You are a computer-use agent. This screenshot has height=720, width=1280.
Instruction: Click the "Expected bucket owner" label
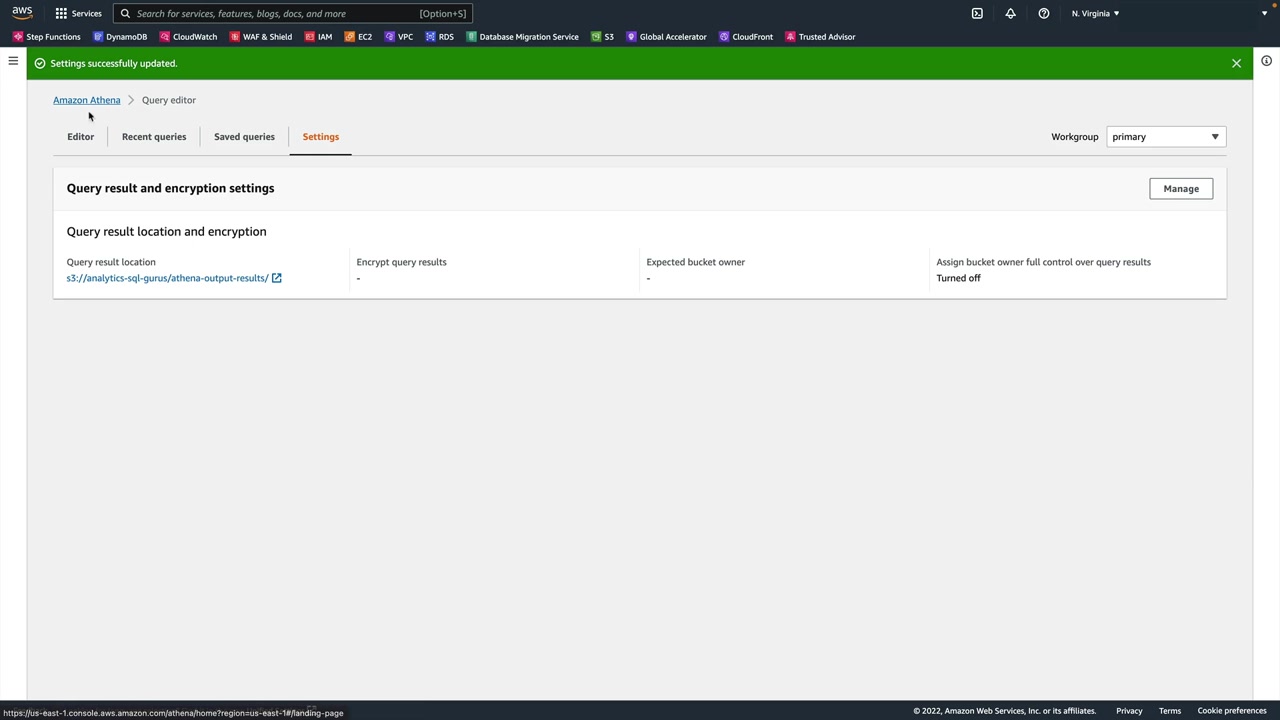pos(696,262)
